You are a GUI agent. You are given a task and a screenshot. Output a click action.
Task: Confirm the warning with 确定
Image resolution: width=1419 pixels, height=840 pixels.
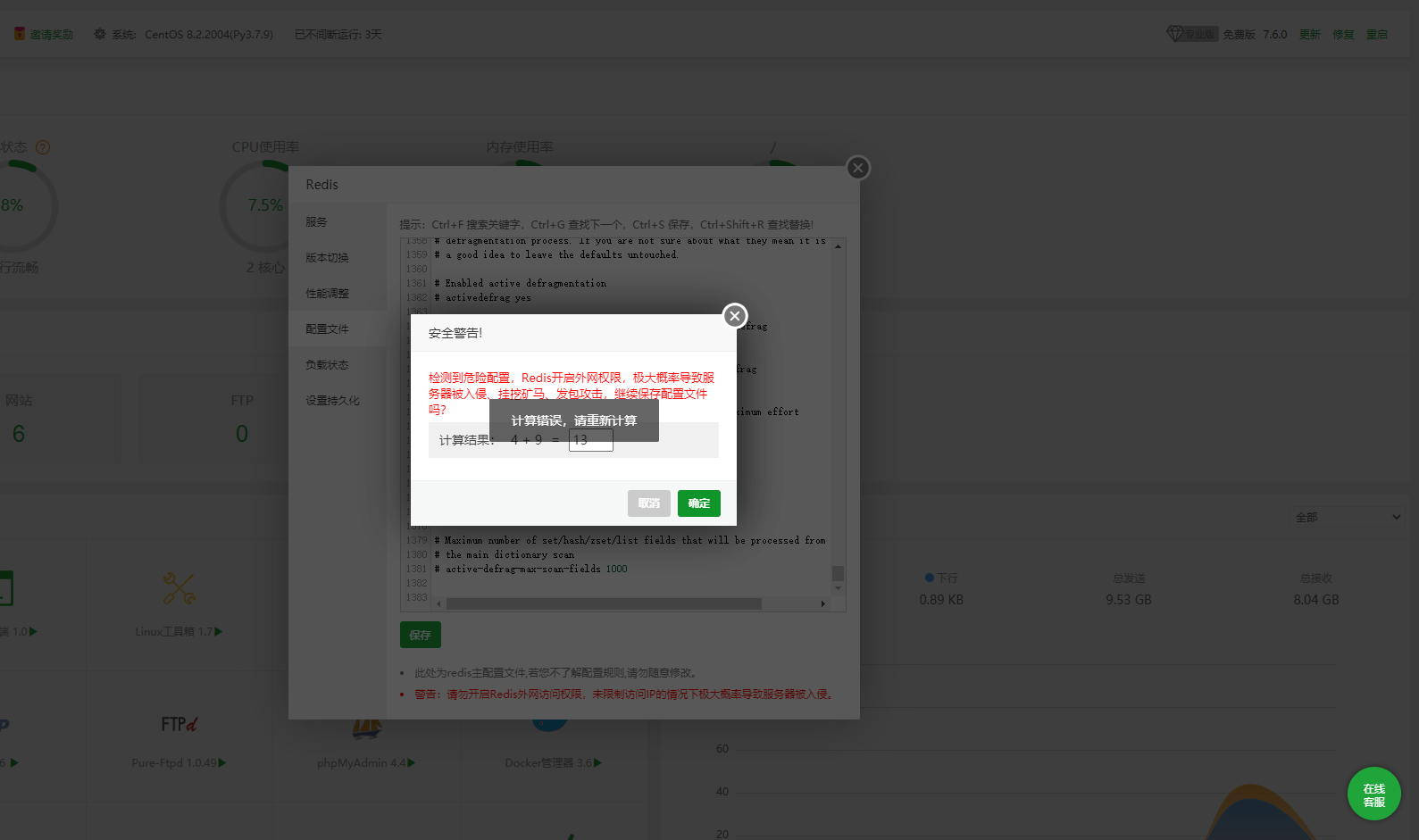[699, 503]
